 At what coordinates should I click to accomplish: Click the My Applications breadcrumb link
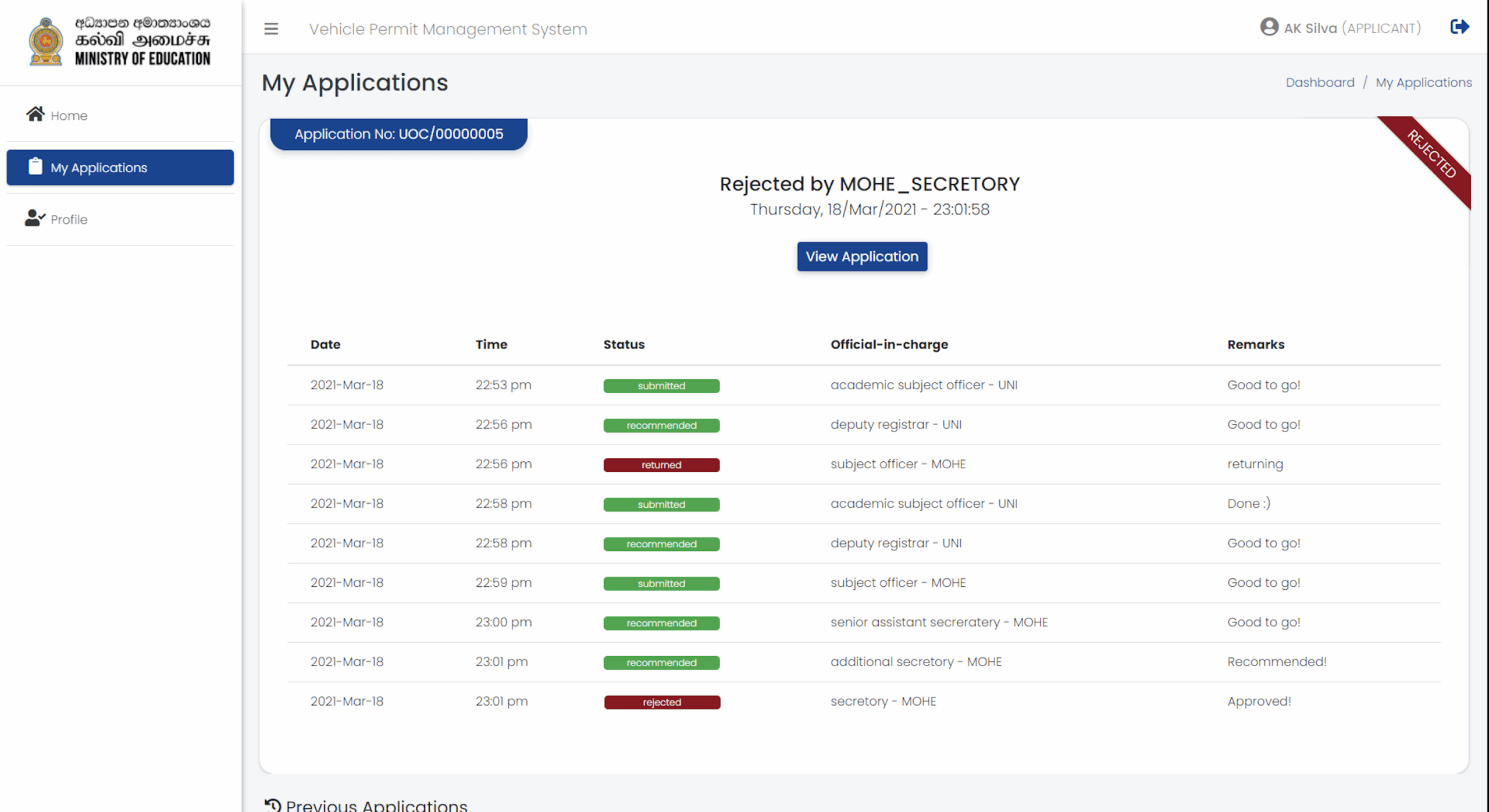click(1423, 83)
